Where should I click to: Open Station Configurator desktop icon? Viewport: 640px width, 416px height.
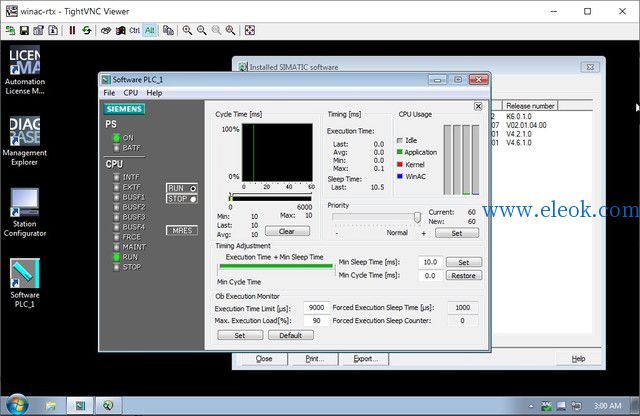pyautogui.click(x=24, y=212)
